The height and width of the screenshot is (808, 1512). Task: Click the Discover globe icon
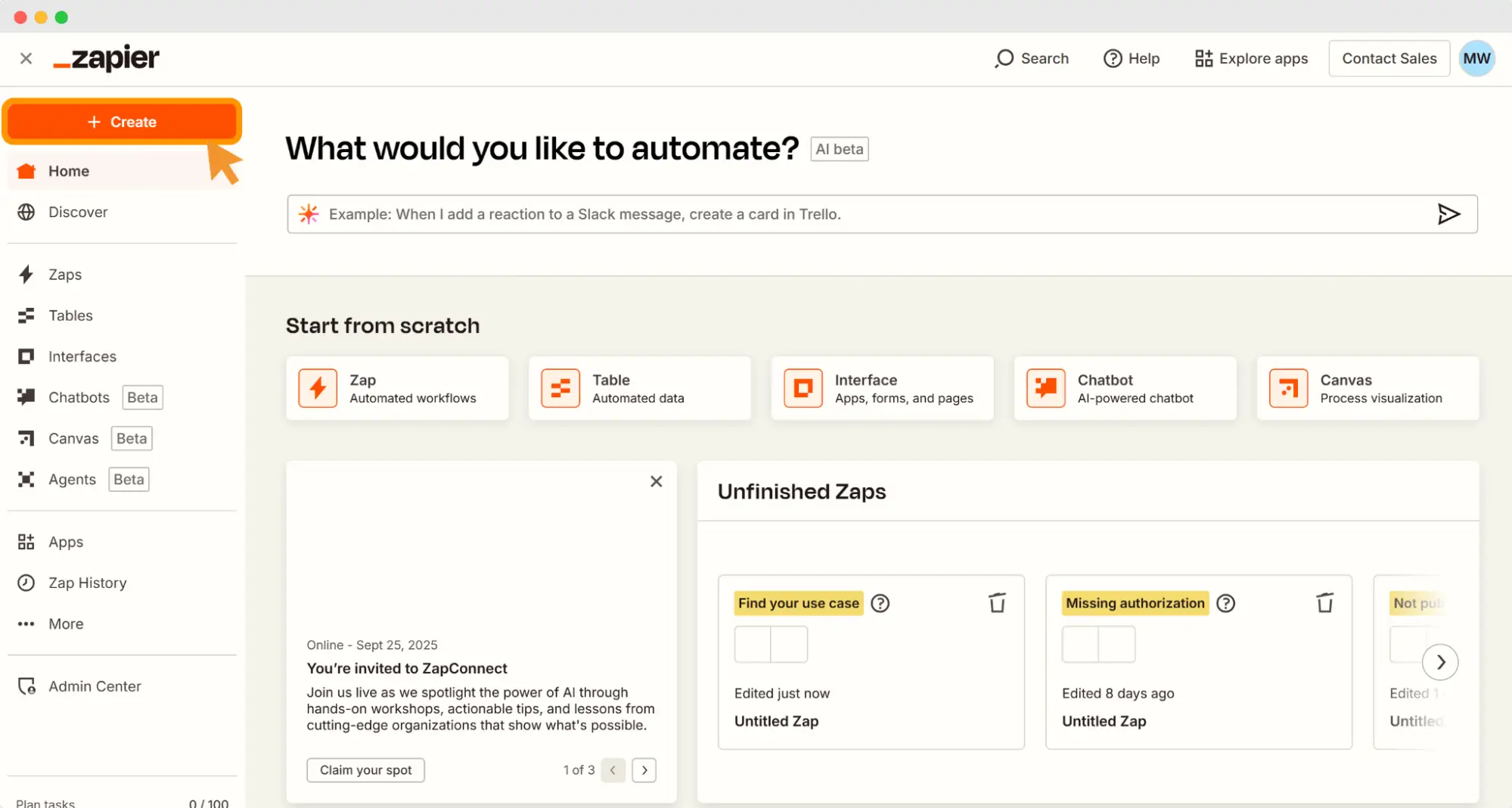coord(26,212)
